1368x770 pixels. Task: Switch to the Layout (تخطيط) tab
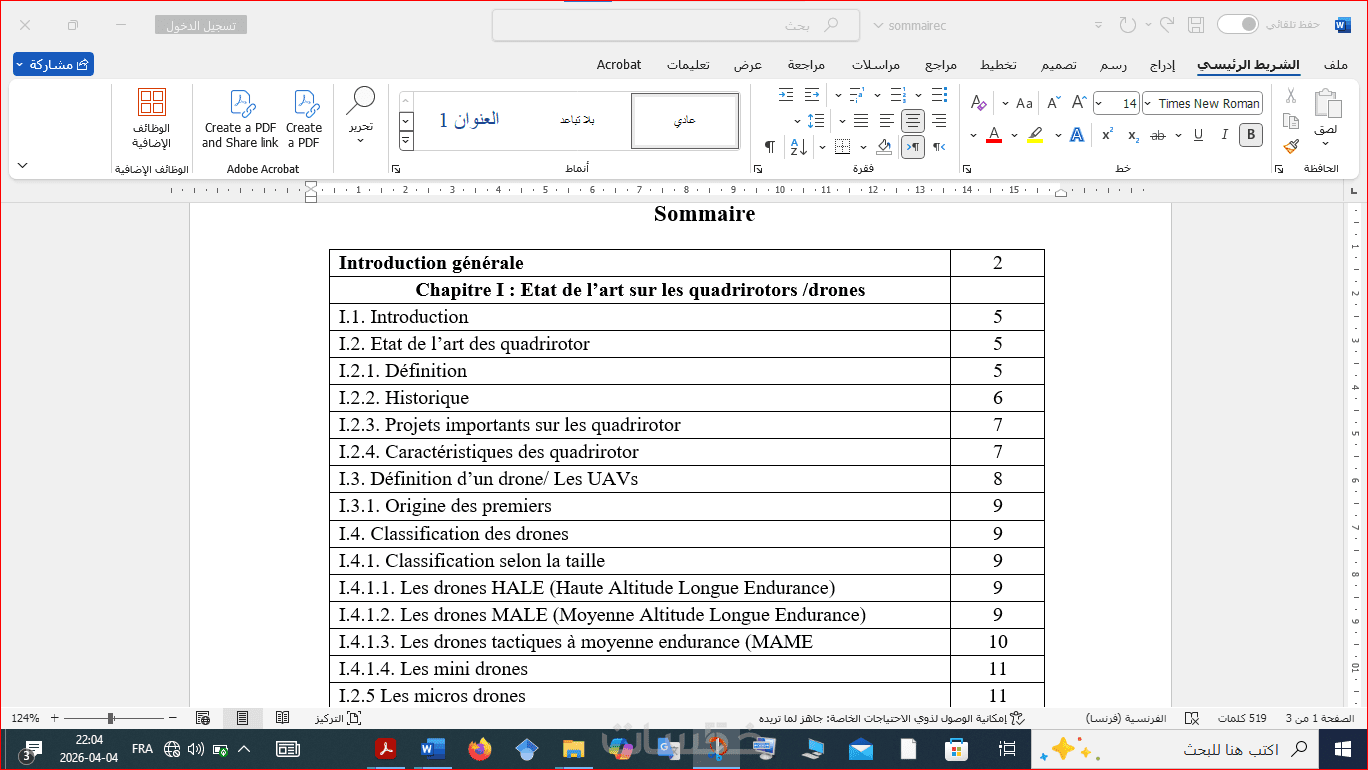[x=997, y=65]
